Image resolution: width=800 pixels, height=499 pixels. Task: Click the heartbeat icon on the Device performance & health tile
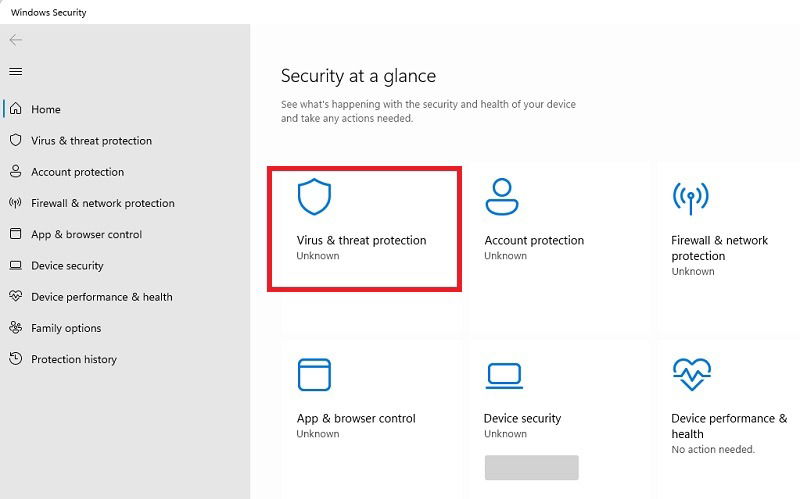click(x=692, y=374)
